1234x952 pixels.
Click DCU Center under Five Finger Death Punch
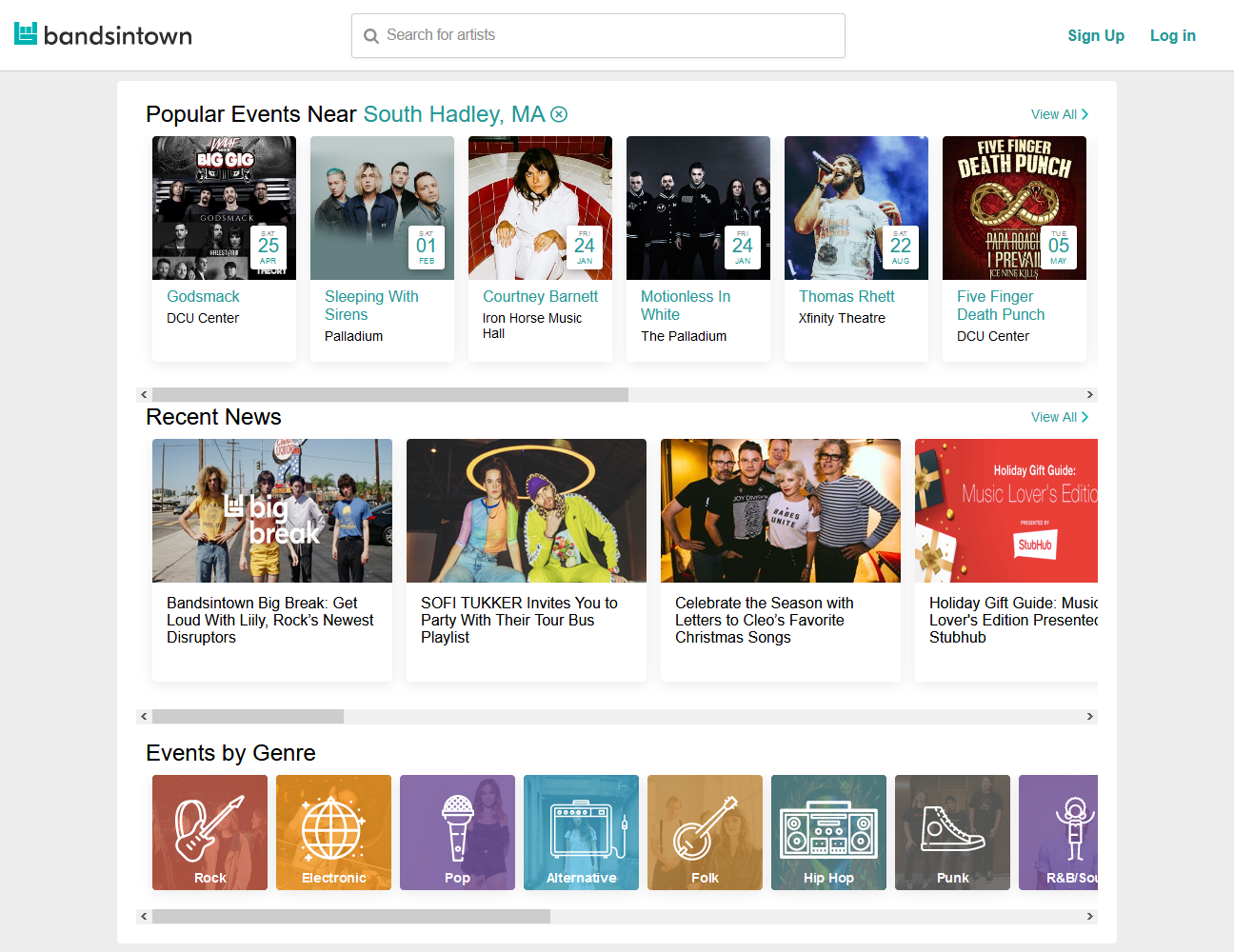tap(993, 336)
